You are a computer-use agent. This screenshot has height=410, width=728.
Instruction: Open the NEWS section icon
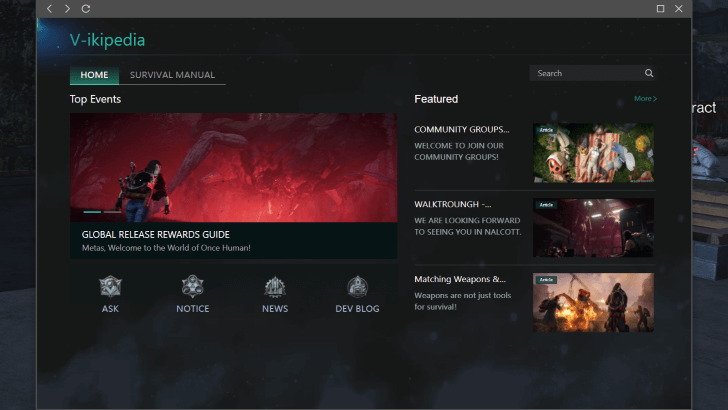tap(275, 288)
